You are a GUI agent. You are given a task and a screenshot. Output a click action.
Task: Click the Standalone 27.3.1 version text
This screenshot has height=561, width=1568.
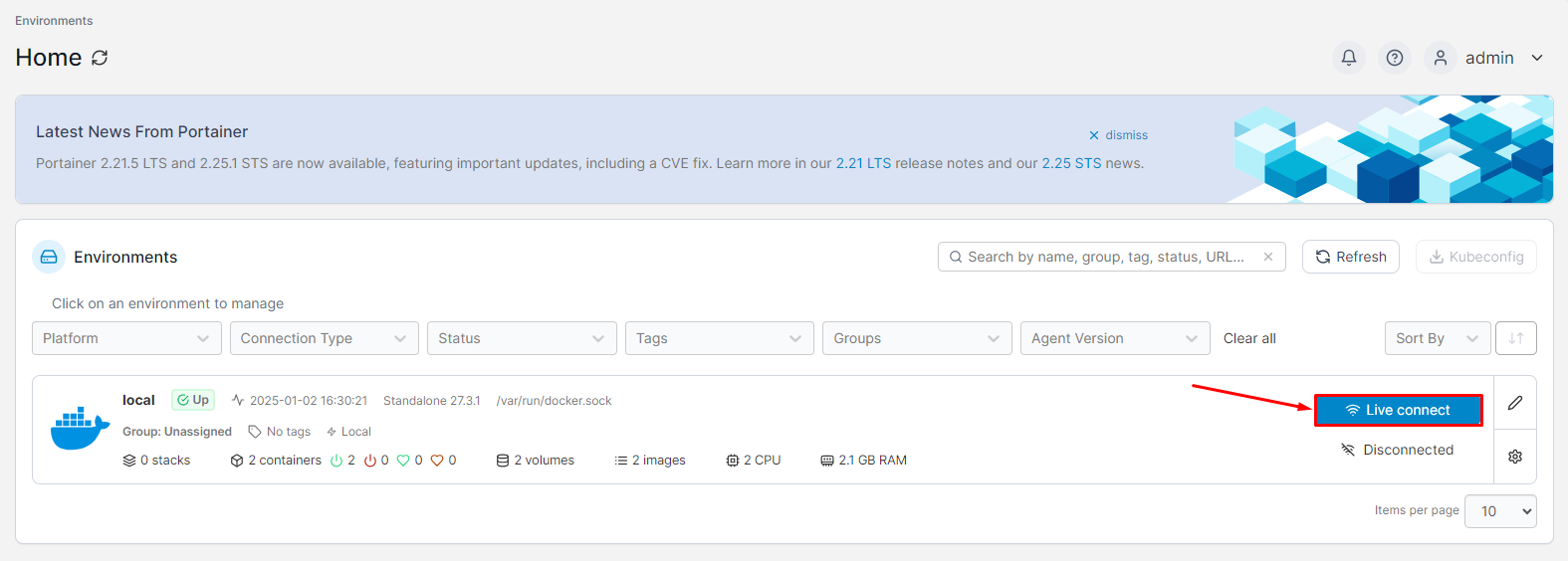(x=432, y=401)
